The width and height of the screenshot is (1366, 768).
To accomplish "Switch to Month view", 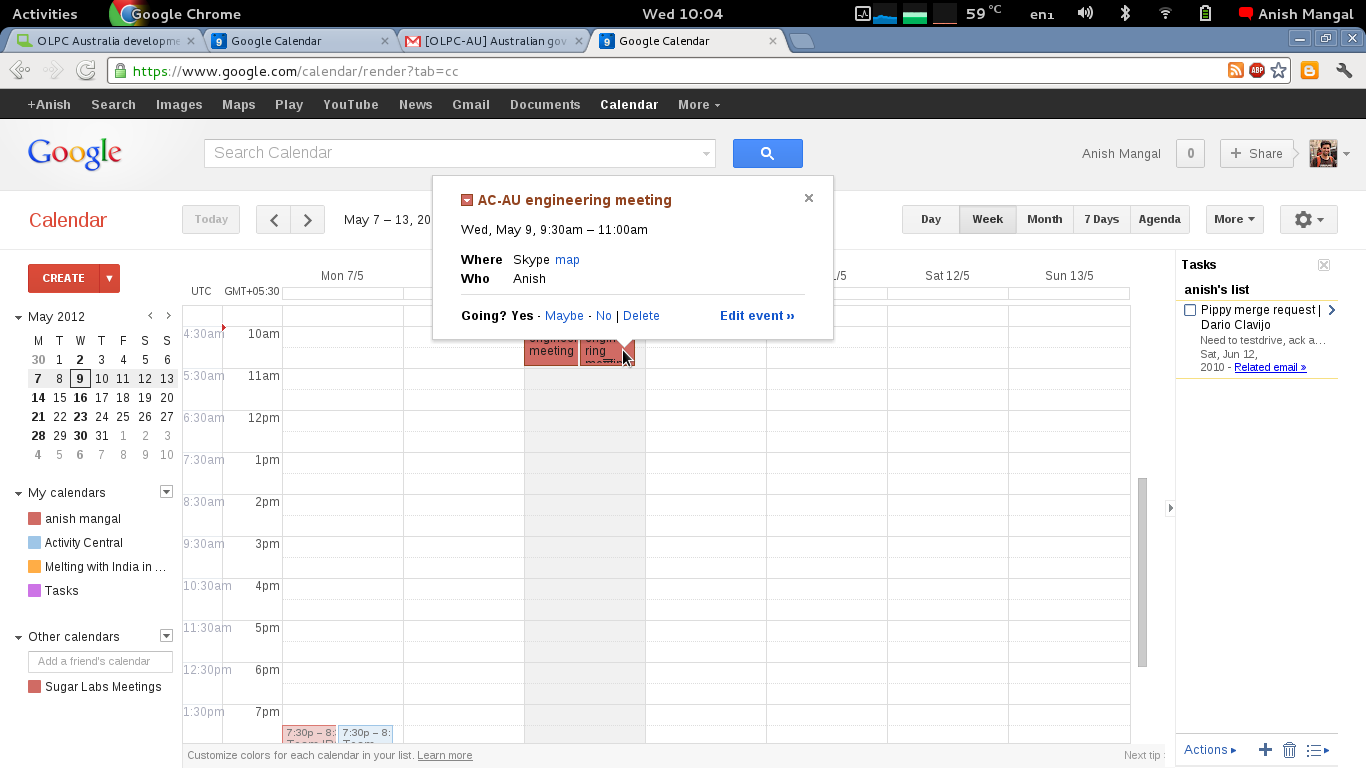I will pyautogui.click(x=1044, y=220).
